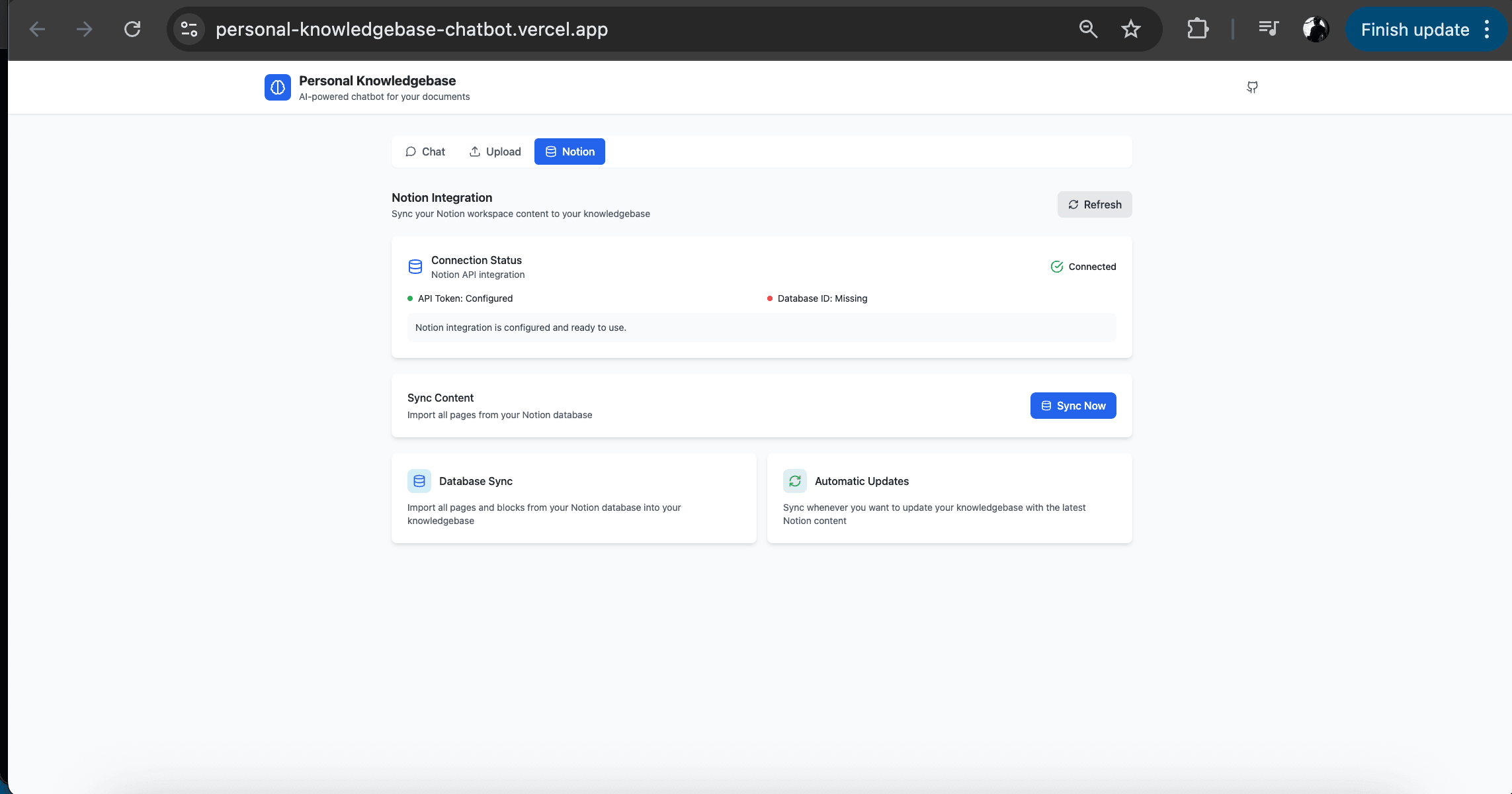The width and height of the screenshot is (1512, 794).
Task: Click the URL address bar text
Action: [411, 29]
